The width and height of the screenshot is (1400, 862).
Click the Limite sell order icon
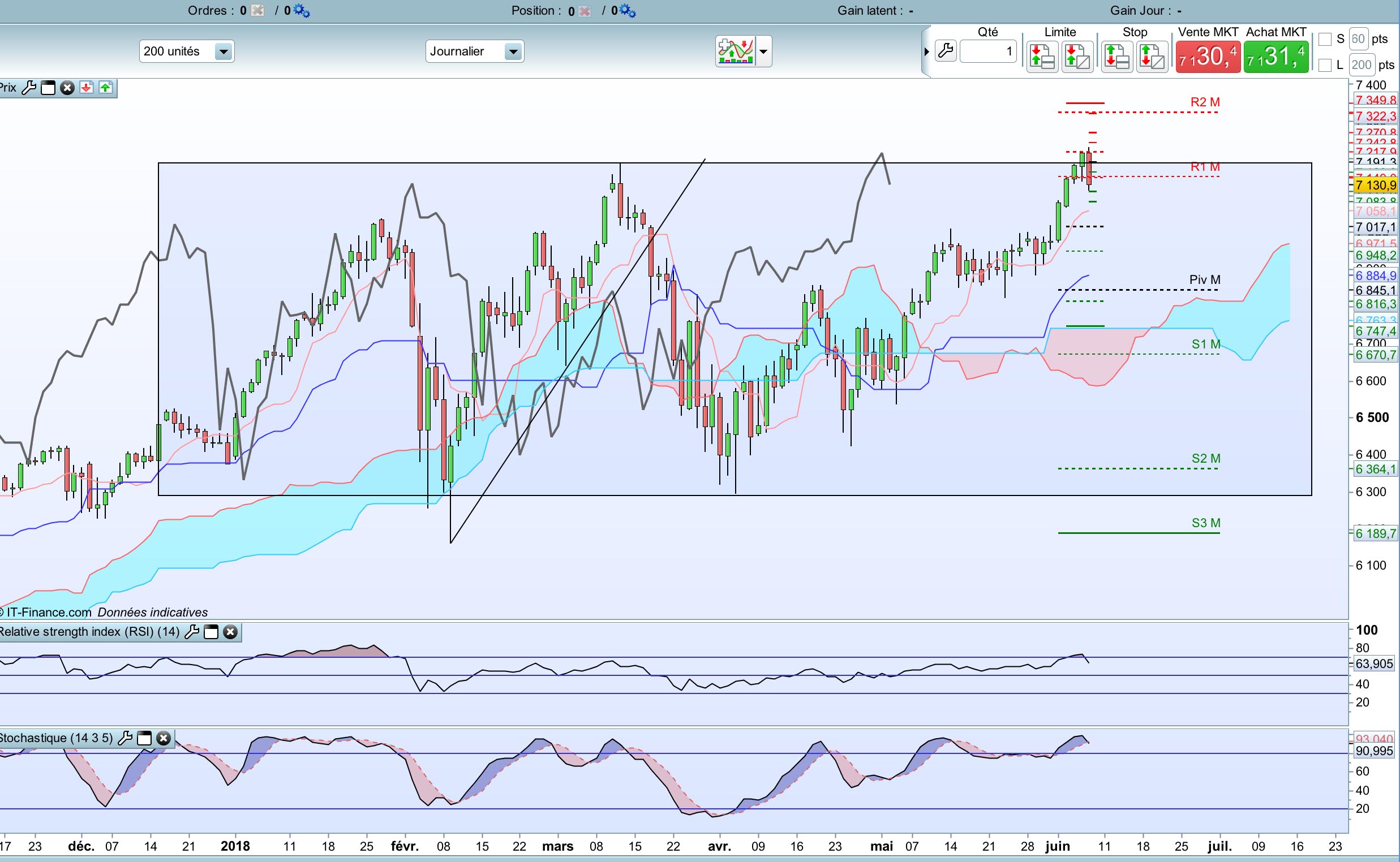point(1042,57)
